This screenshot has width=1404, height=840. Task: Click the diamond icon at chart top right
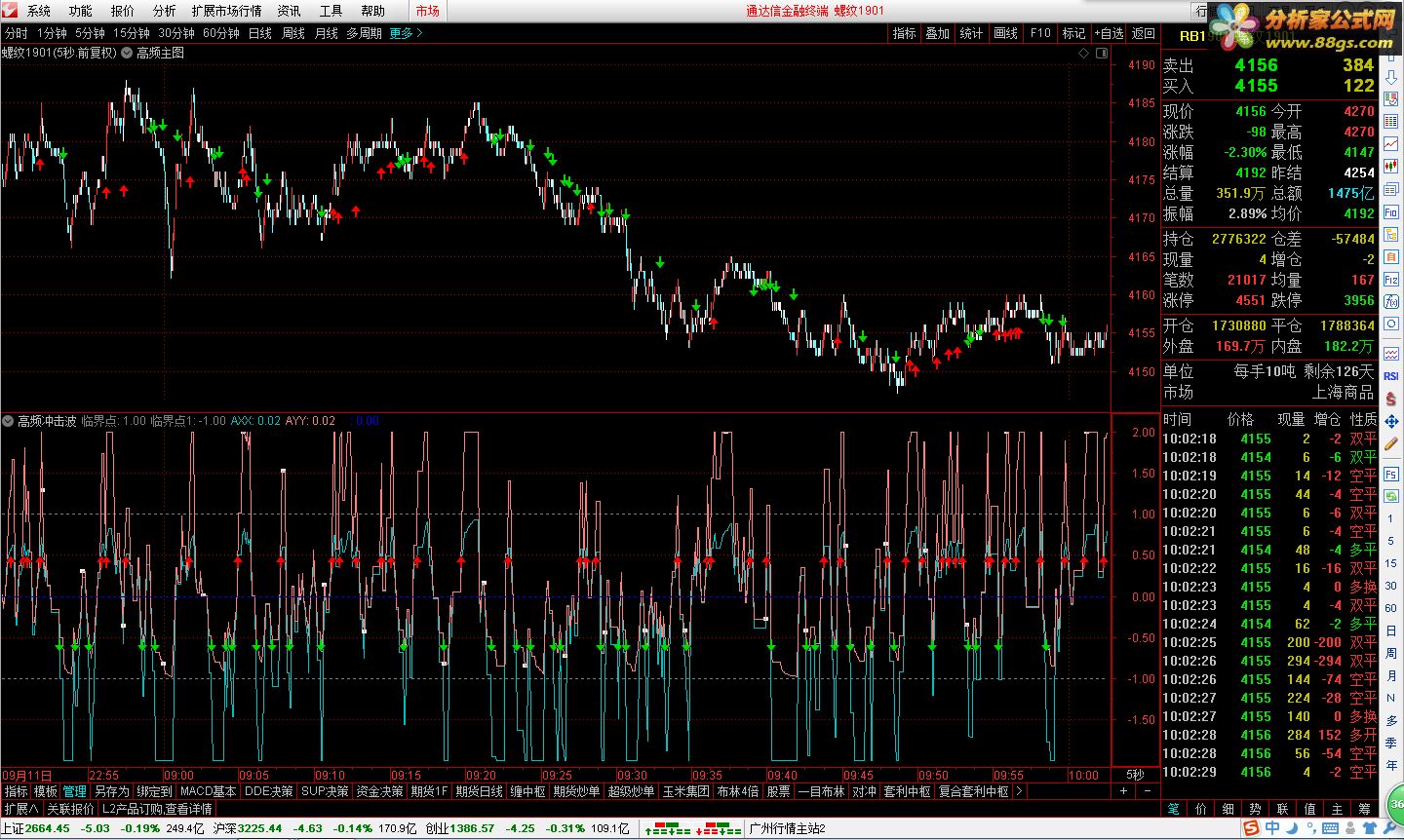[1084, 54]
